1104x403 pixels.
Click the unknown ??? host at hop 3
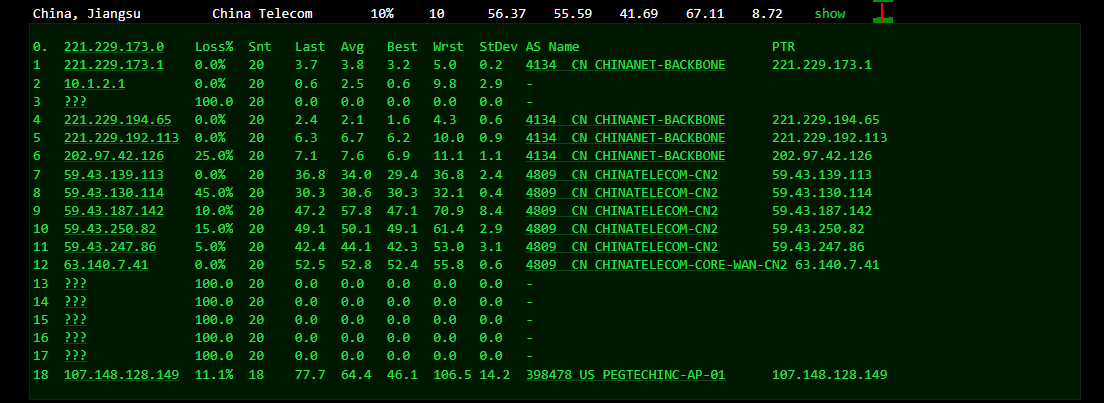(75, 101)
